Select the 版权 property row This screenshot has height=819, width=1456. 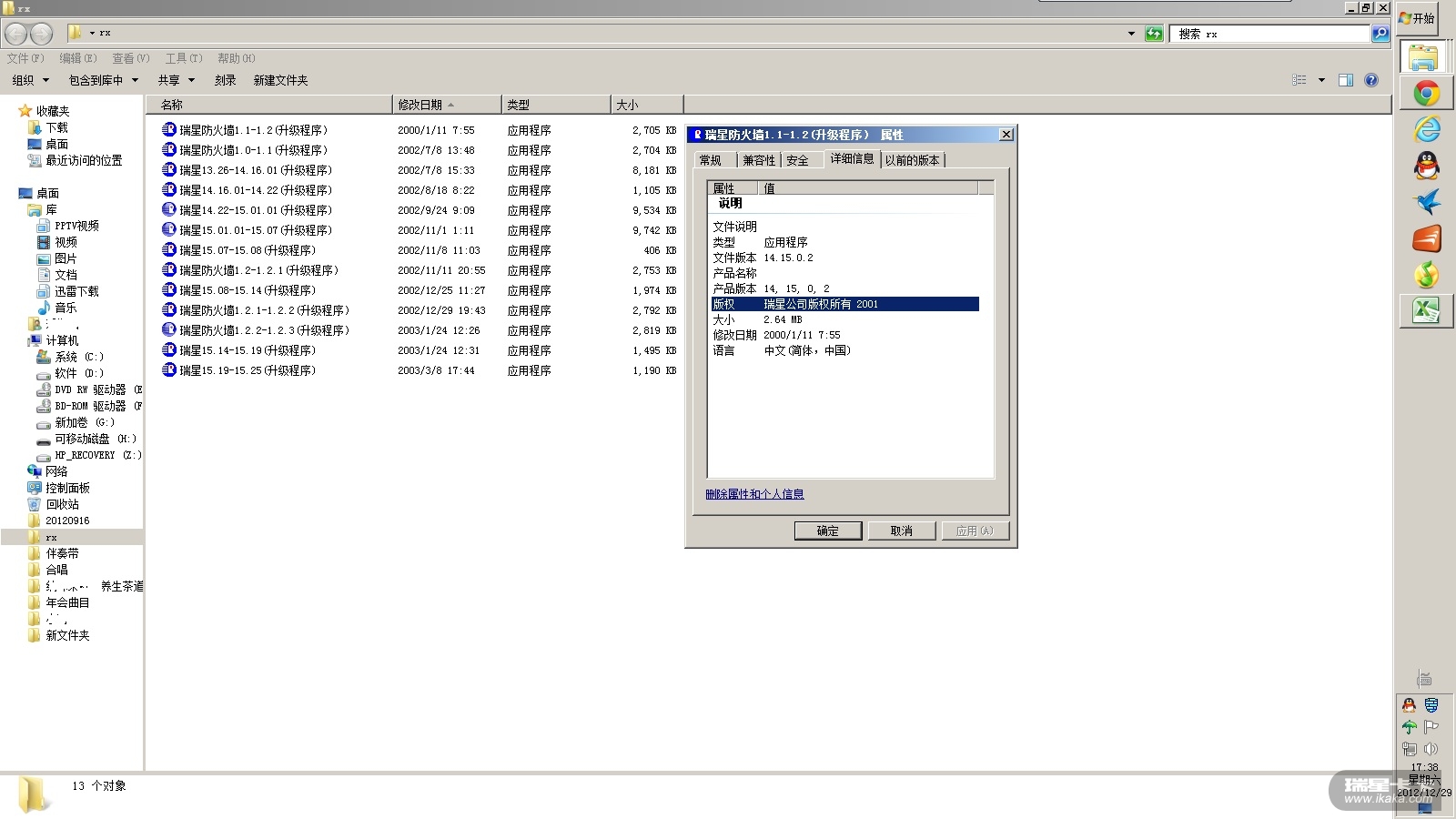[x=845, y=304]
